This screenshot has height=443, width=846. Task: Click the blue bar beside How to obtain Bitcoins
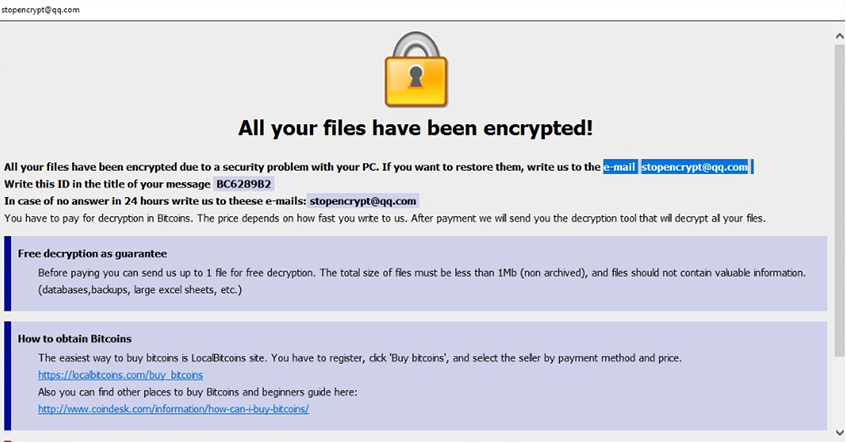click(x=7, y=375)
